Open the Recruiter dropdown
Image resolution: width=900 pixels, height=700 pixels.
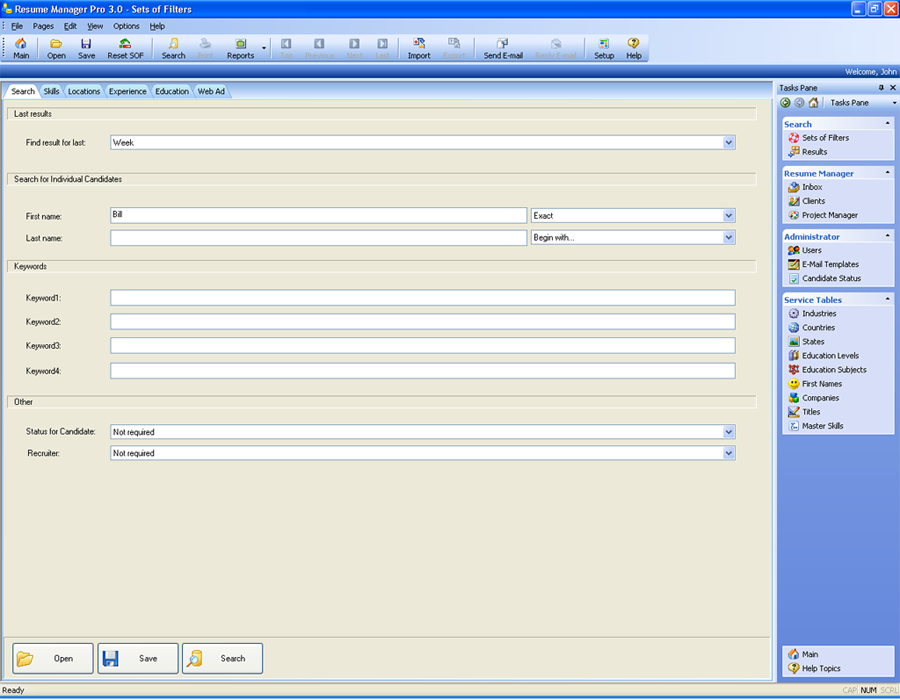click(728, 453)
